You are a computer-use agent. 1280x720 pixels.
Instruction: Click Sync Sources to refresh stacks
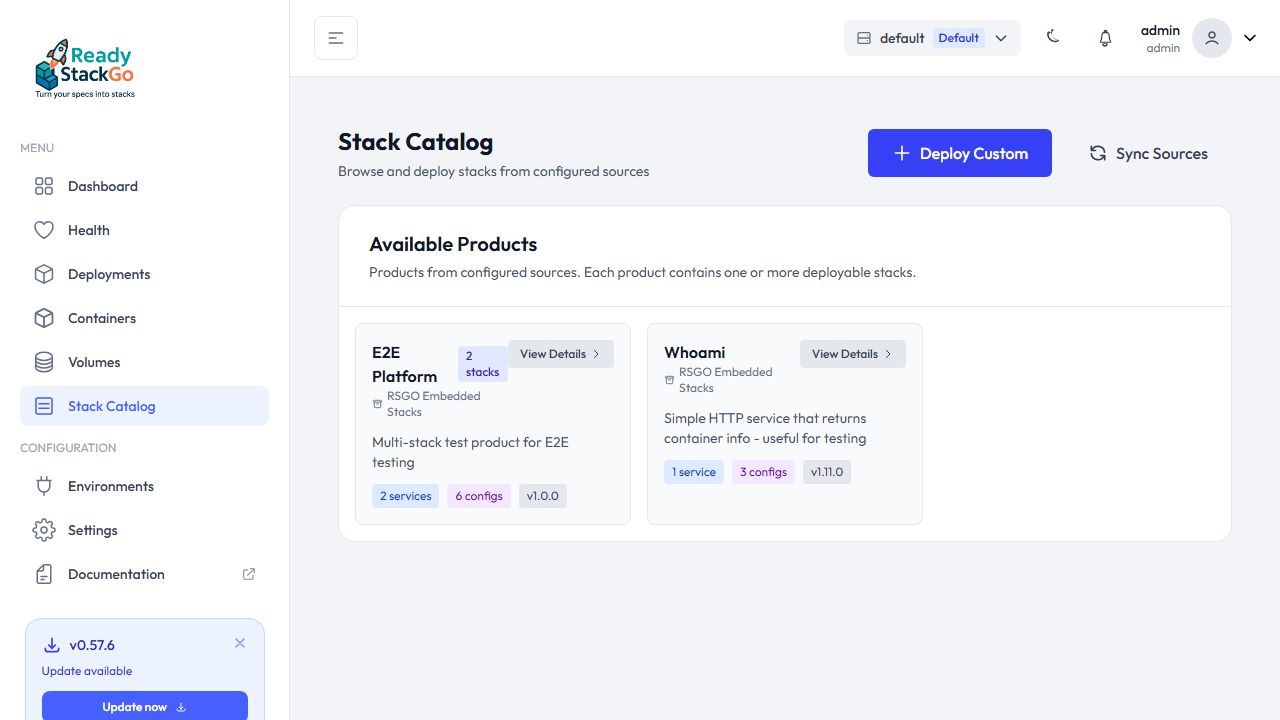coord(1148,153)
